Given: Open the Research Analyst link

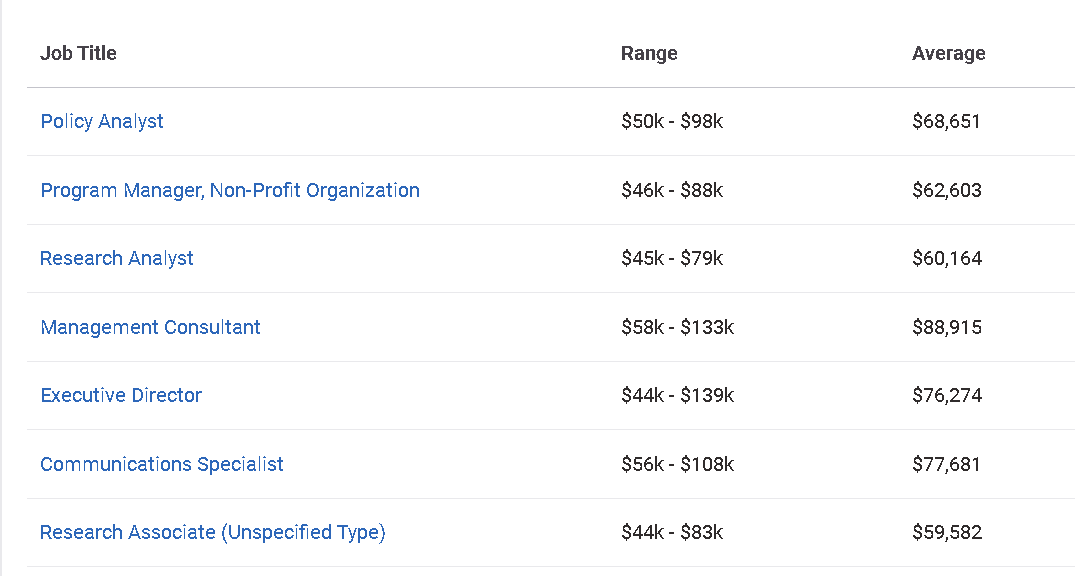Looking at the screenshot, I should (x=117, y=258).
